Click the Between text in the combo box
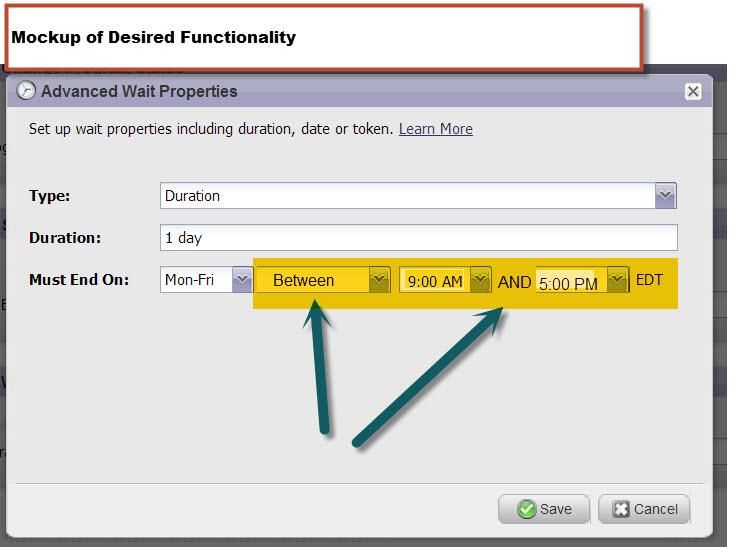732x547 pixels. [304, 281]
